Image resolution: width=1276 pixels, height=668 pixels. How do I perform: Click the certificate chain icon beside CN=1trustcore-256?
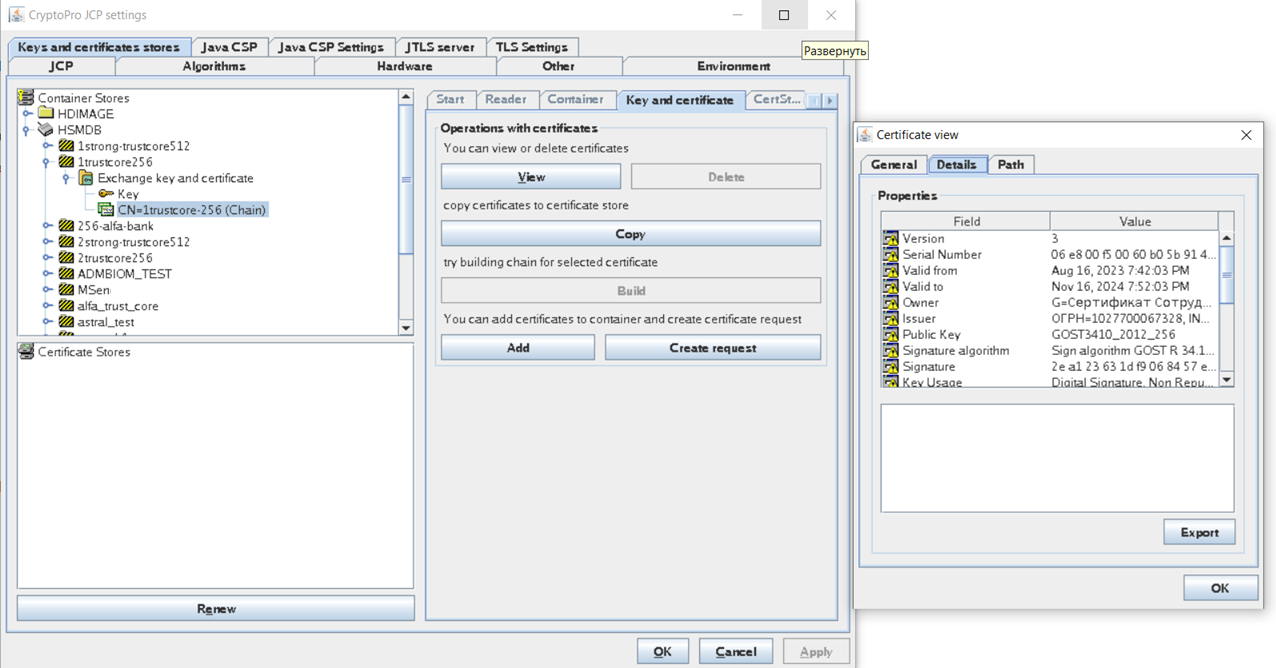click(106, 209)
